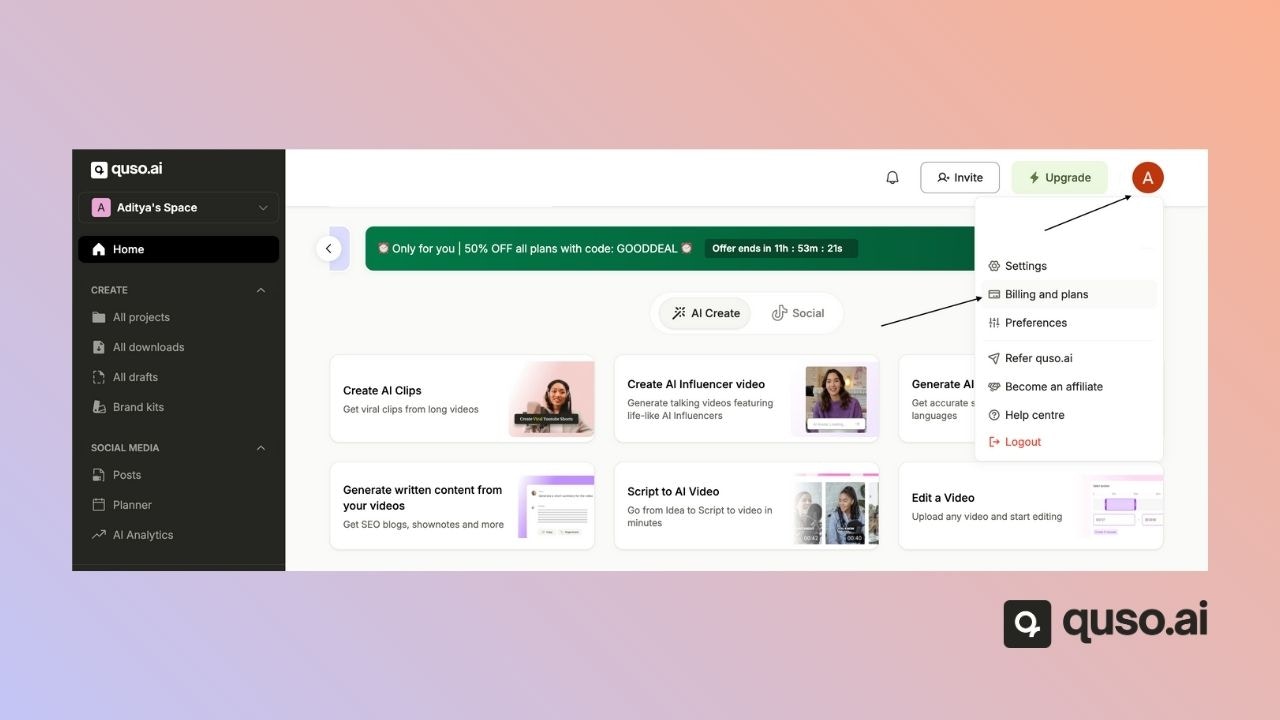Click the Home house icon
Screen dimensions: 1280x720
click(98, 249)
